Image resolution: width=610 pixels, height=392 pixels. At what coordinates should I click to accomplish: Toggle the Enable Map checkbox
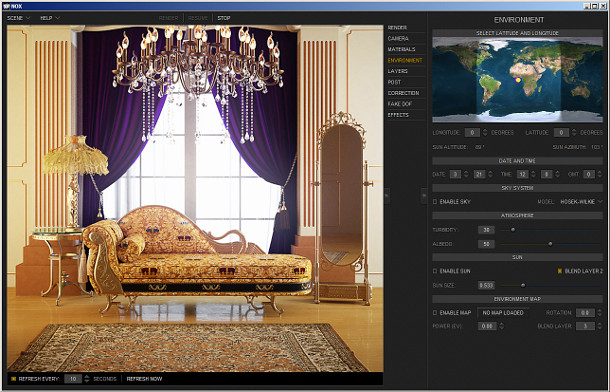click(x=435, y=313)
